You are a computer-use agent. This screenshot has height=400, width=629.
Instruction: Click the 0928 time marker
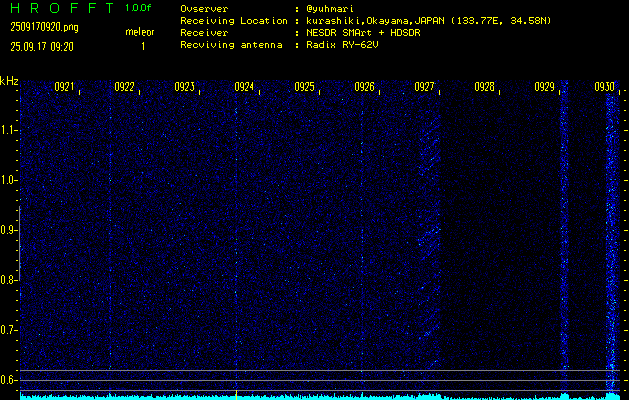pos(485,87)
